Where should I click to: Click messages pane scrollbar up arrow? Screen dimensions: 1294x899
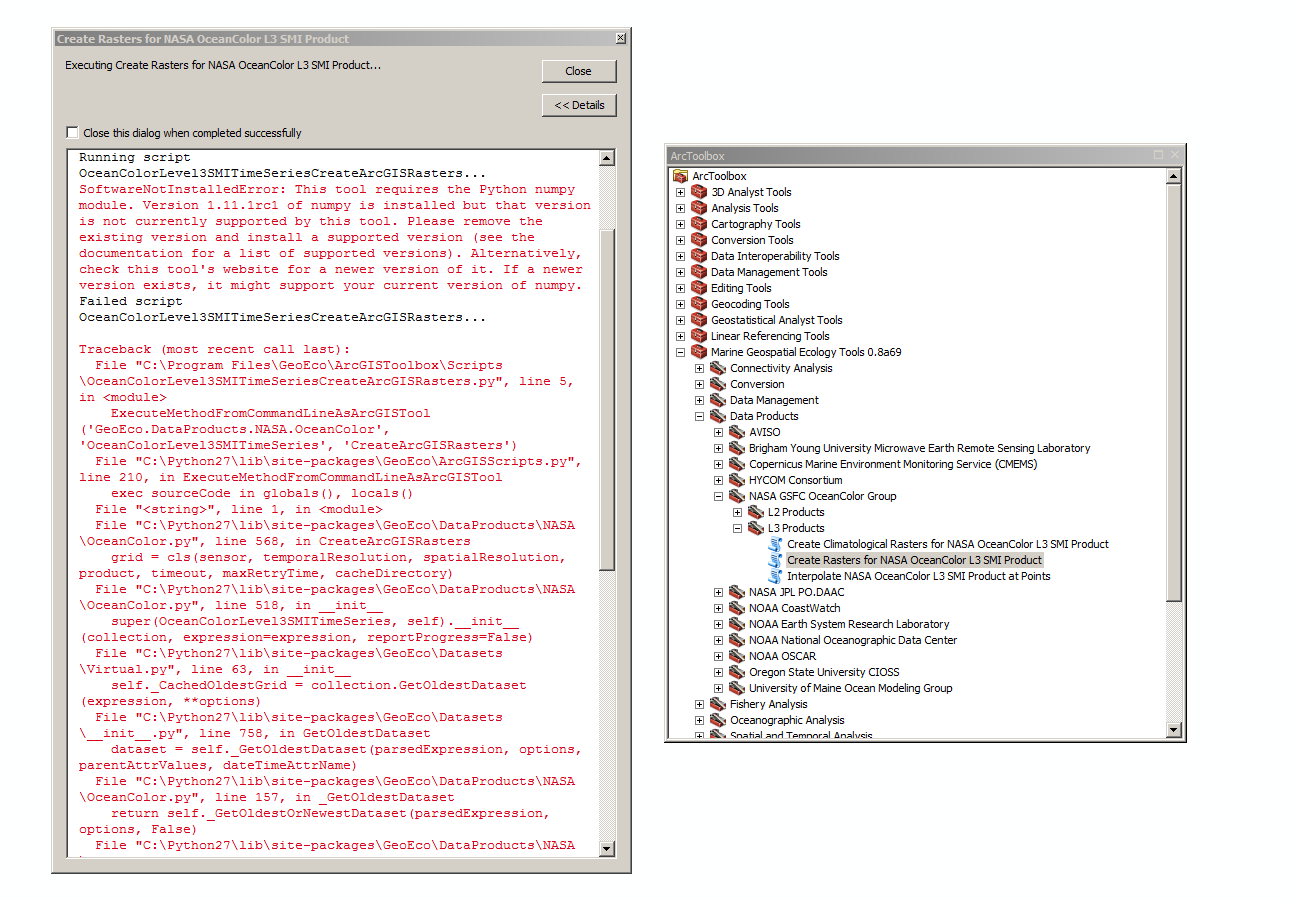tap(607, 158)
